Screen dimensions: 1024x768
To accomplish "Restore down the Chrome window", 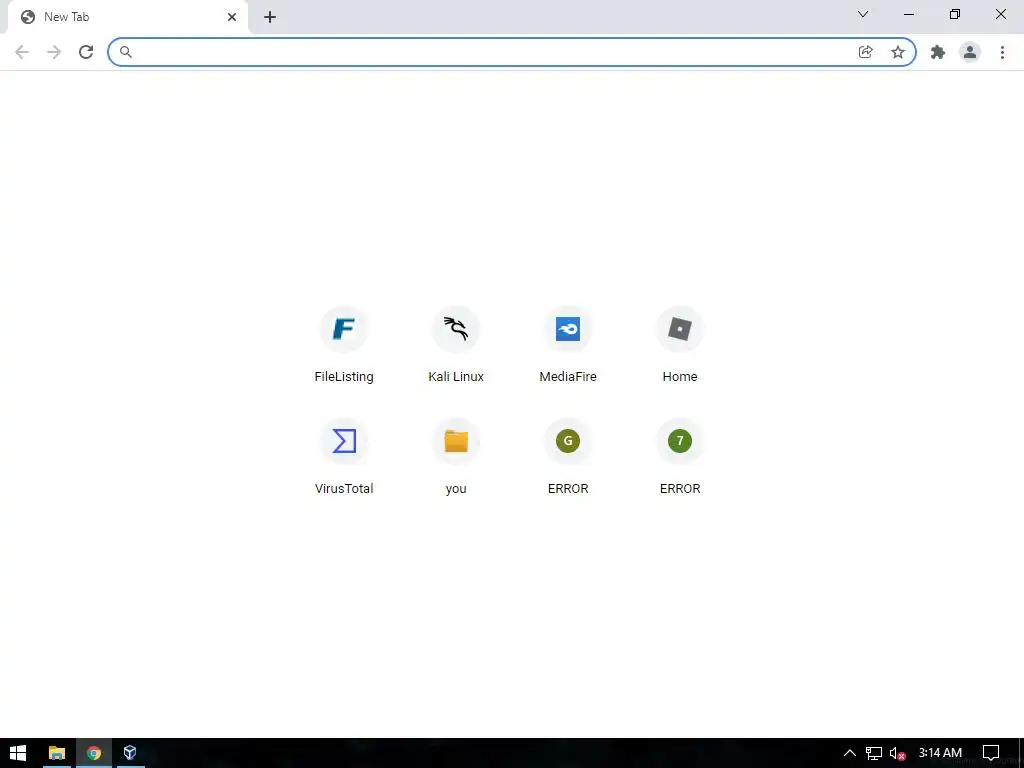I will [x=955, y=14].
